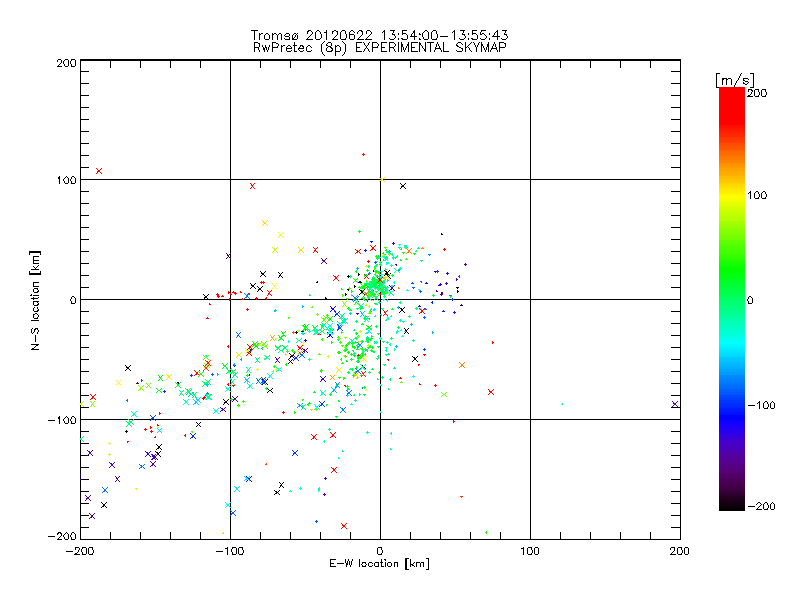800x600 pixels.
Task: Click the y-axis '0' tick label
Action: [73, 300]
